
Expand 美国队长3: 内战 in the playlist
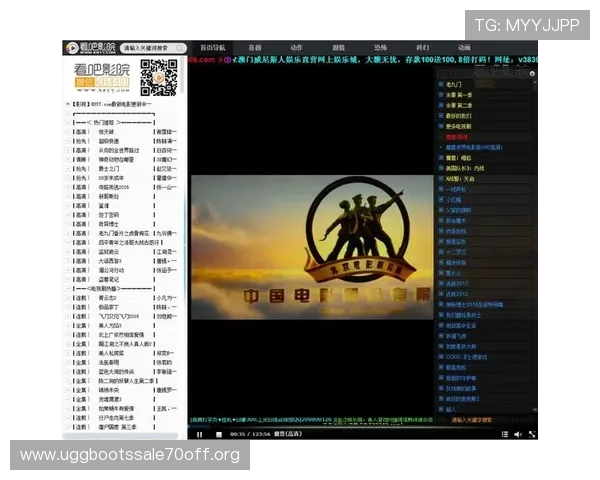tap(441, 168)
